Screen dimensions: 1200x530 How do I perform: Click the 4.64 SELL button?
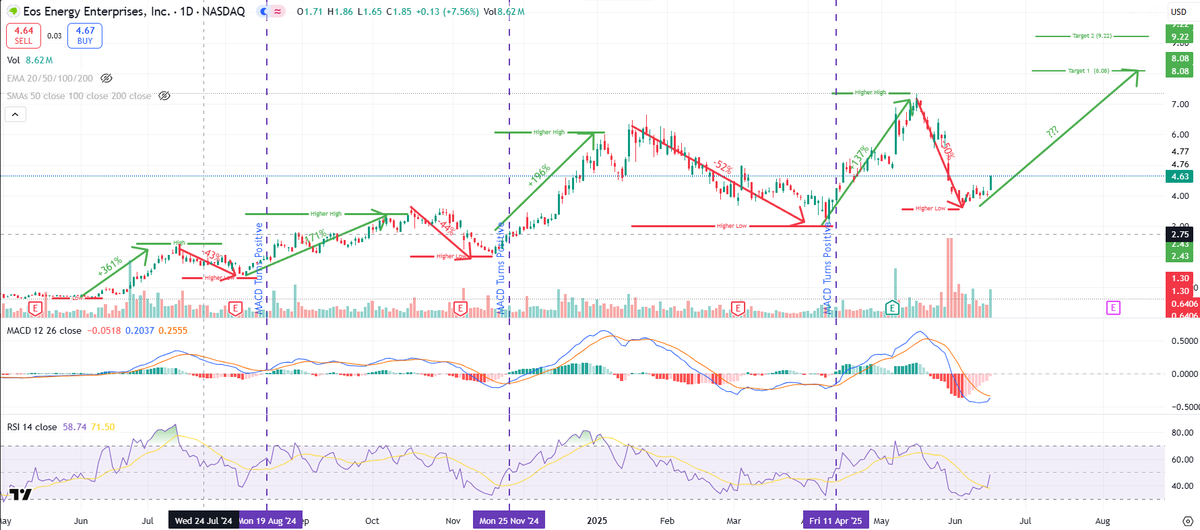[x=23, y=38]
